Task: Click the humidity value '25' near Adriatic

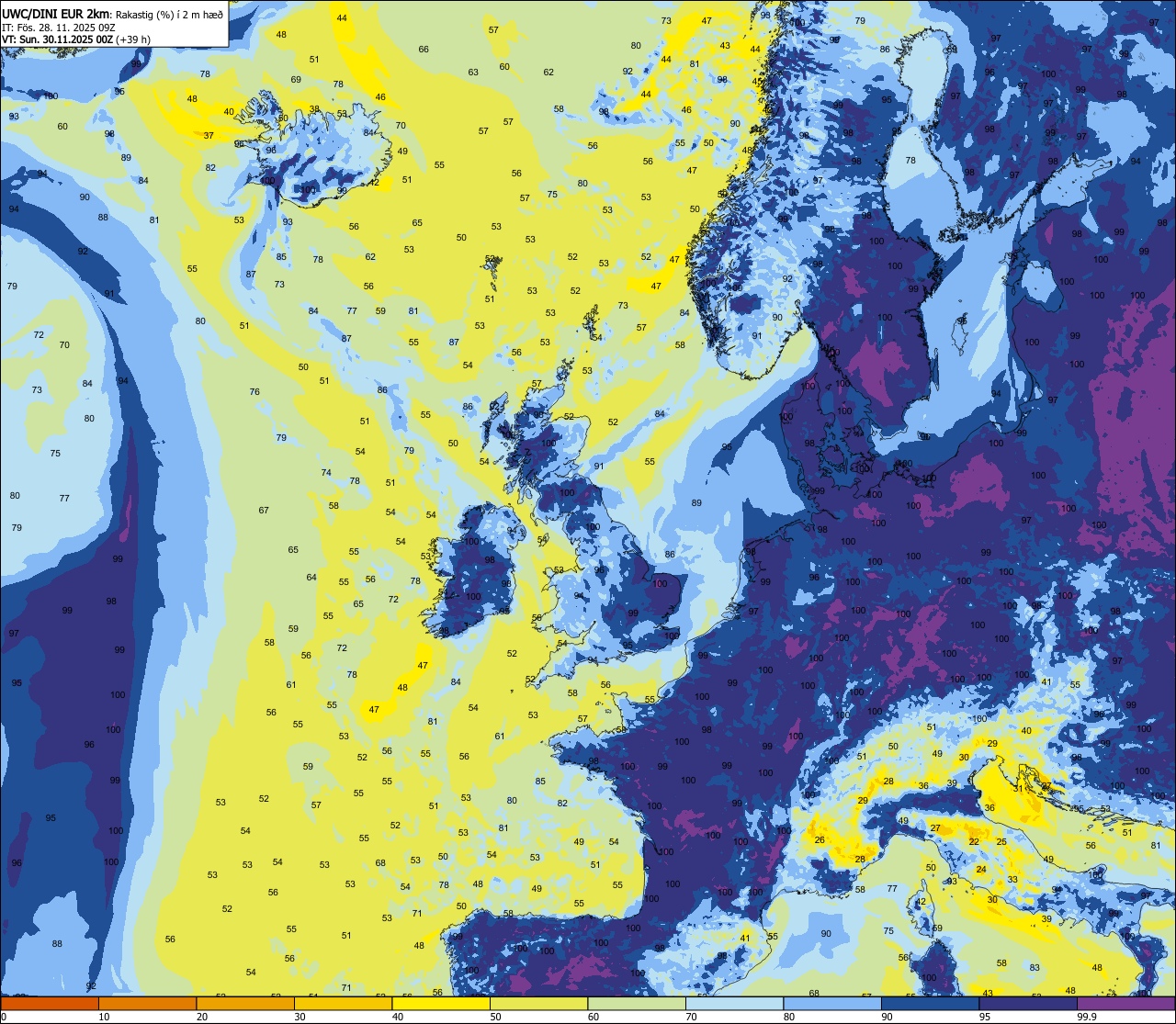Action: pyautogui.click(x=1001, y=841)
